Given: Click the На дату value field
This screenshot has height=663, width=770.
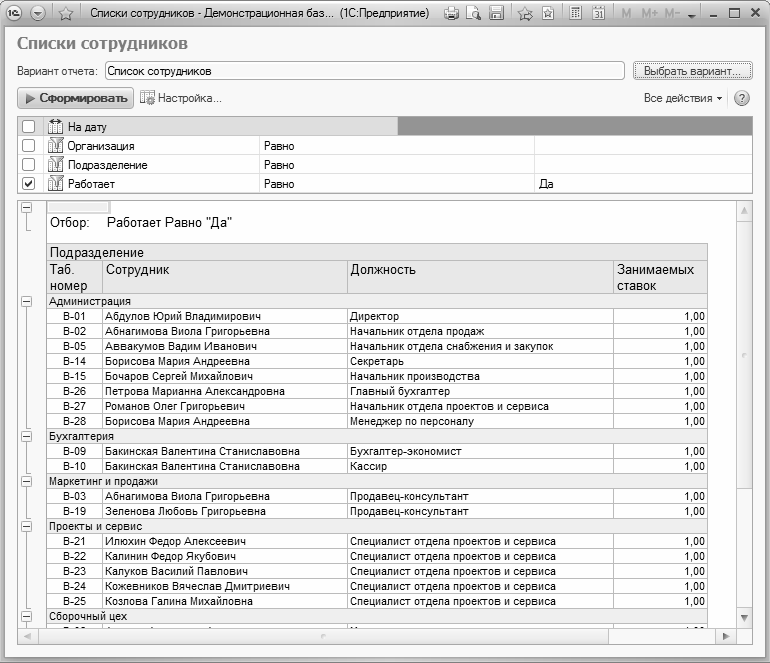Looking at the screenshot, I should point(575,127).
